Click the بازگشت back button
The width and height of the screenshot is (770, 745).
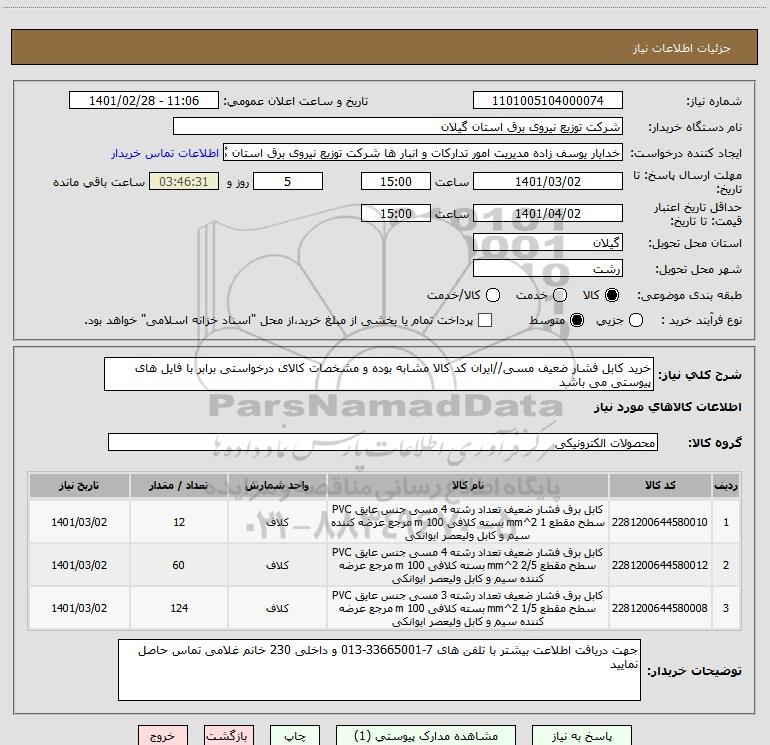coord(229,736)
